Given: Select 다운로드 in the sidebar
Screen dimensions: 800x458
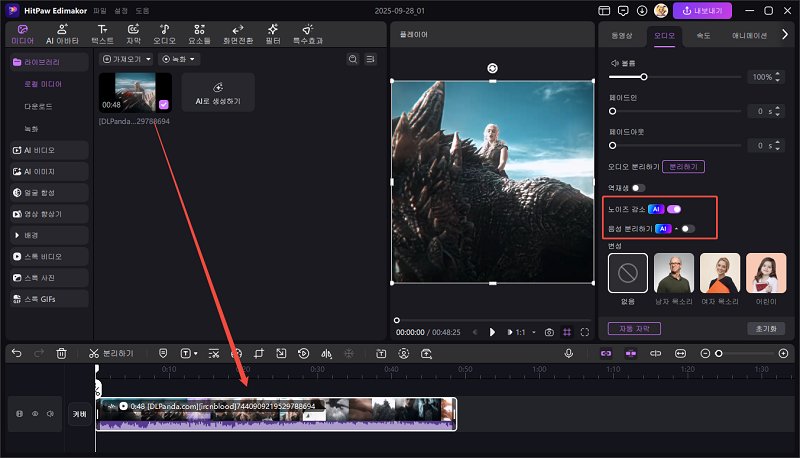Looking at the screenshot, I should (x=38, y=106).
